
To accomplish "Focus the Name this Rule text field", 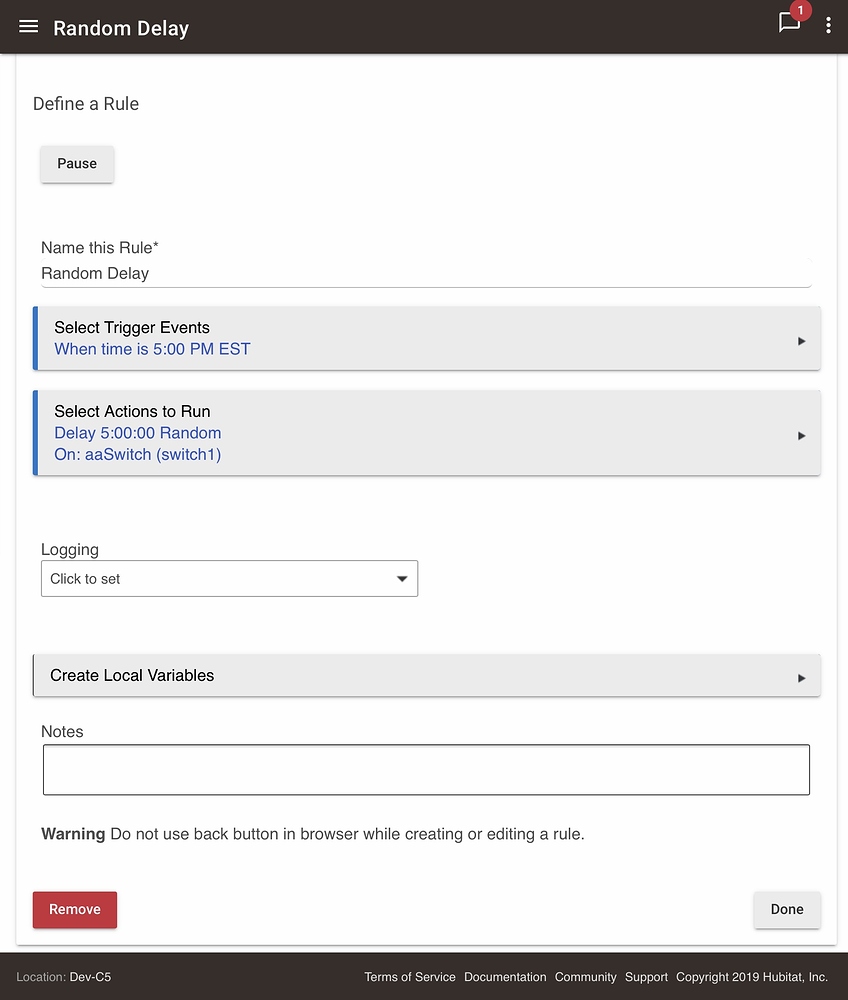I will pyautogui.click(x=425, y=273).
